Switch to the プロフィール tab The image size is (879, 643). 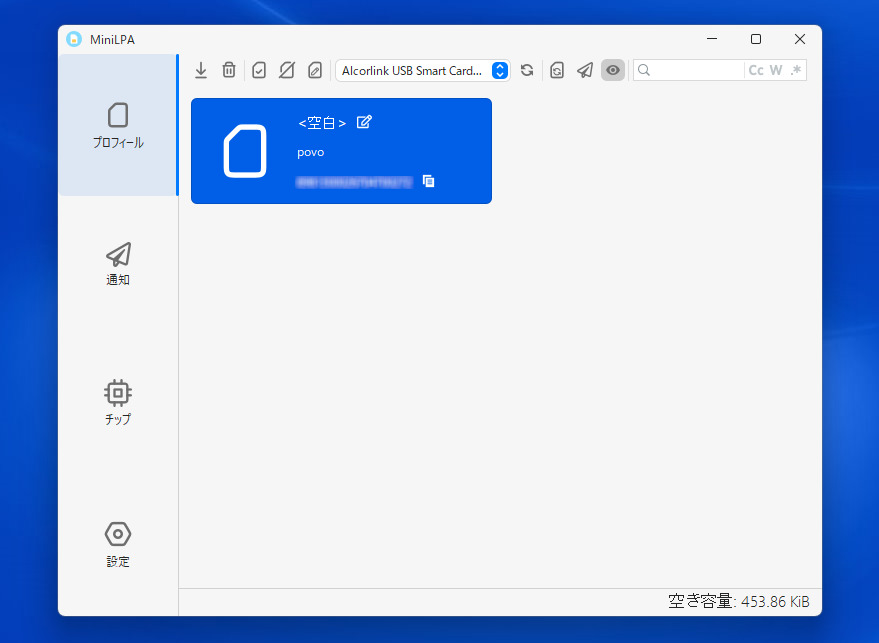tap(118, 125)
